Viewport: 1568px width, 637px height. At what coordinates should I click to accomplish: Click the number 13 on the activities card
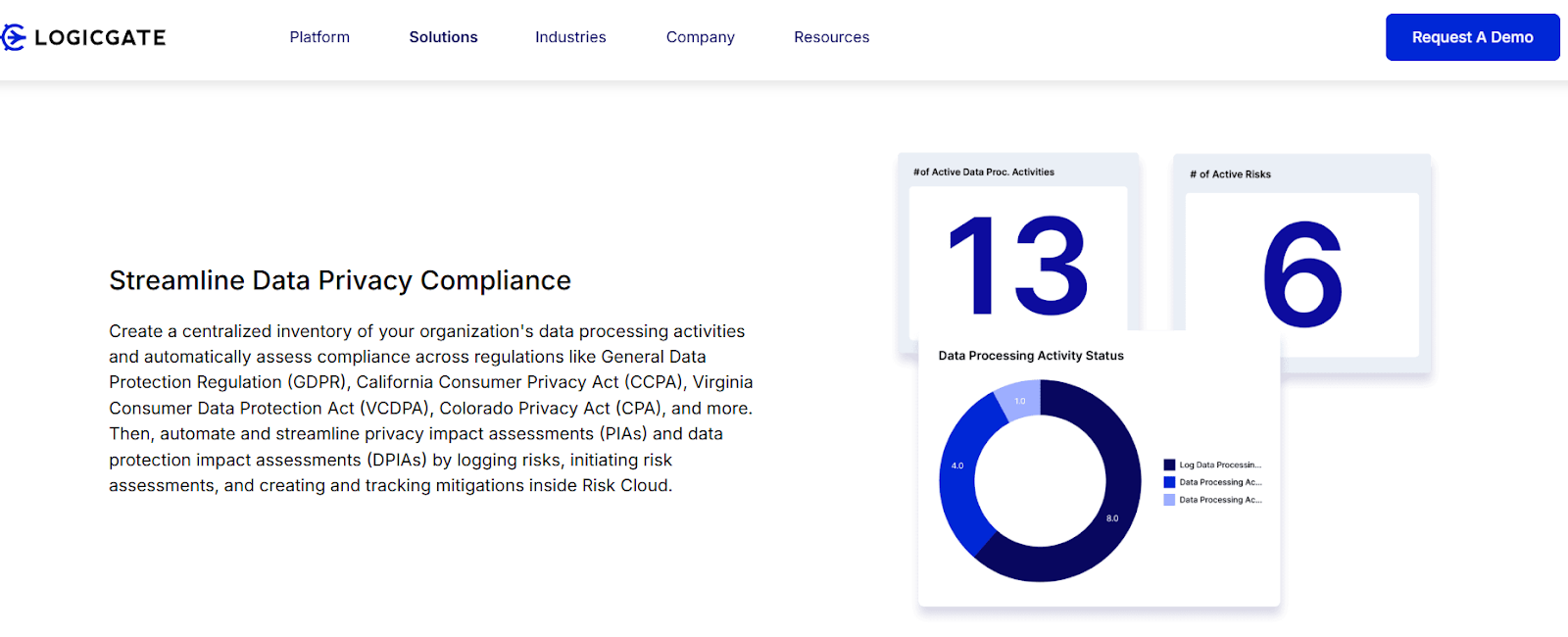(1017, 266)
